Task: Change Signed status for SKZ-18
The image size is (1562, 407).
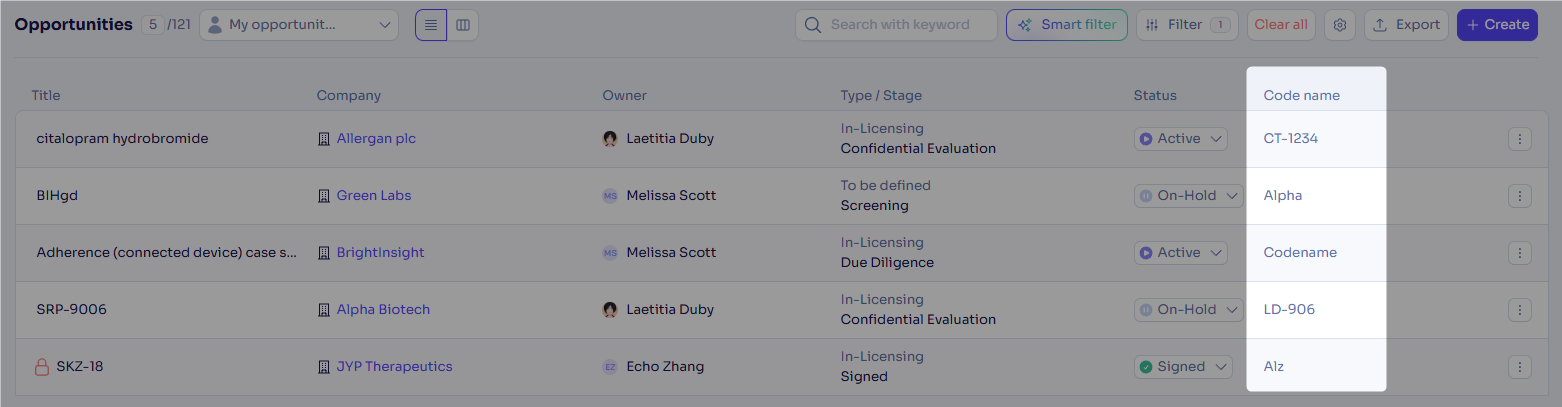Action: pyautogui.click(x=1183, y=367)
